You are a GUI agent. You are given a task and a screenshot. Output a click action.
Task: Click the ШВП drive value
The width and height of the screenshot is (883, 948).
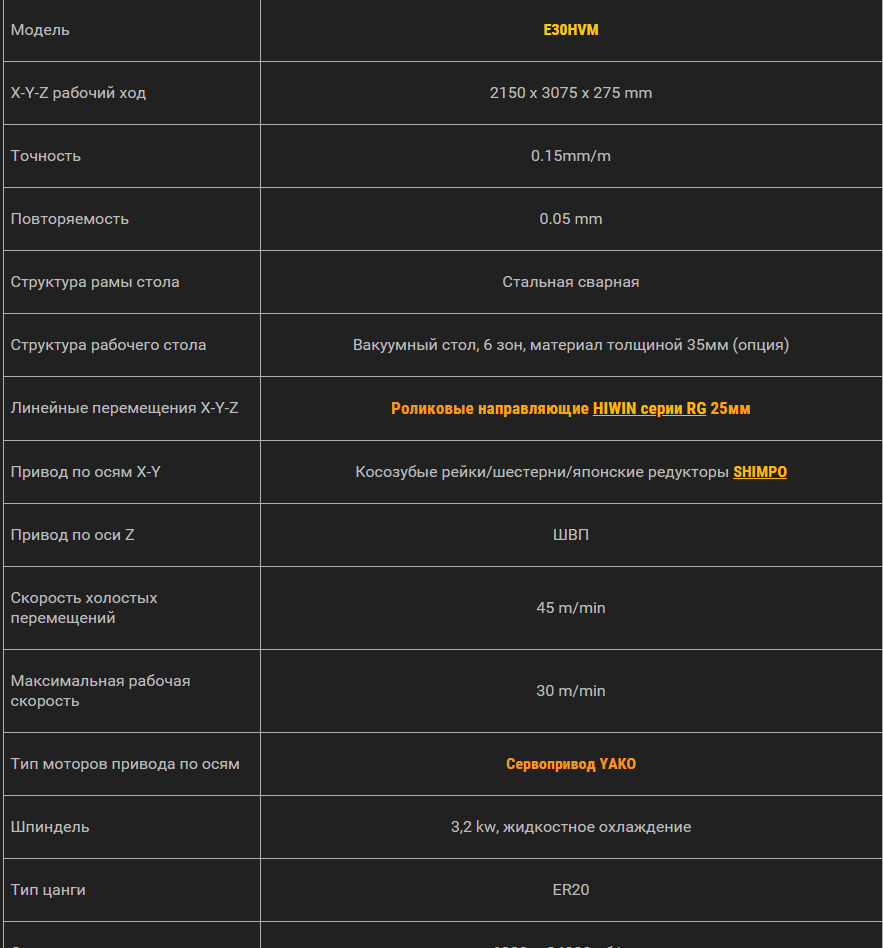click(571, 535)
